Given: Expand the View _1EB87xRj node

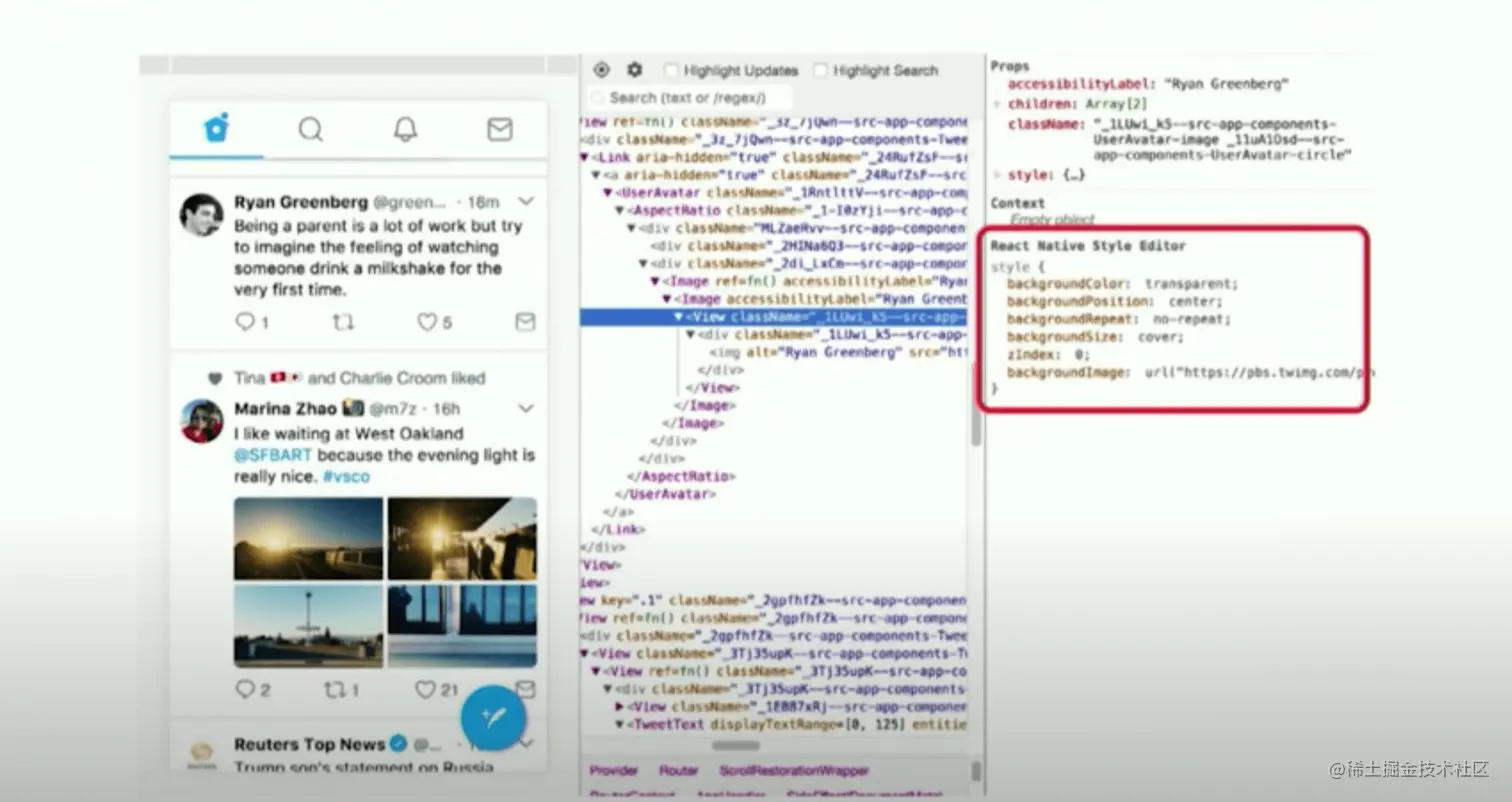Looking at the screenshot, I should pos(620,706).
